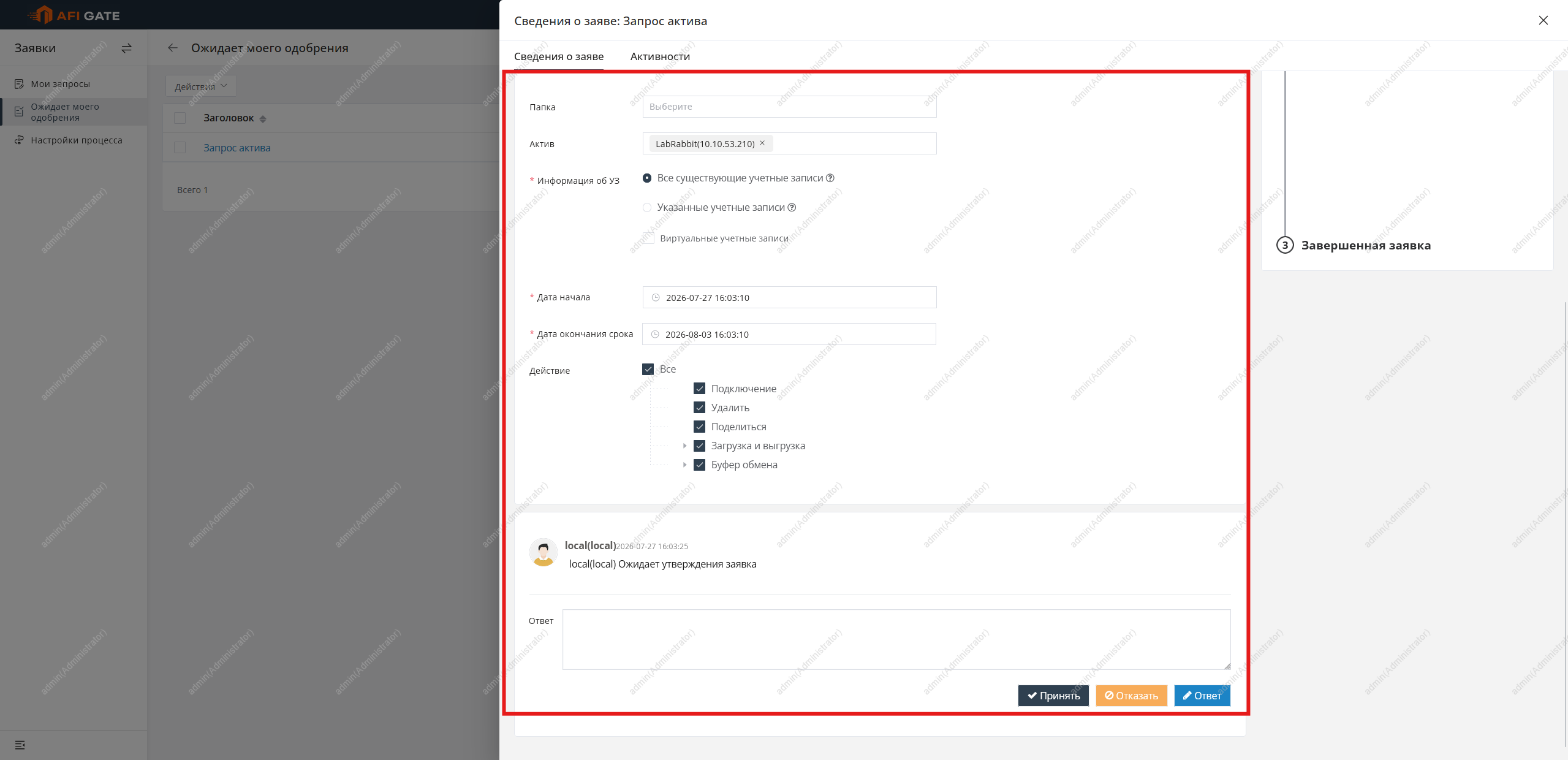The image size is (1568, 760).
Task: Open the Запрос актива link
Action: [x=237, y=148]
